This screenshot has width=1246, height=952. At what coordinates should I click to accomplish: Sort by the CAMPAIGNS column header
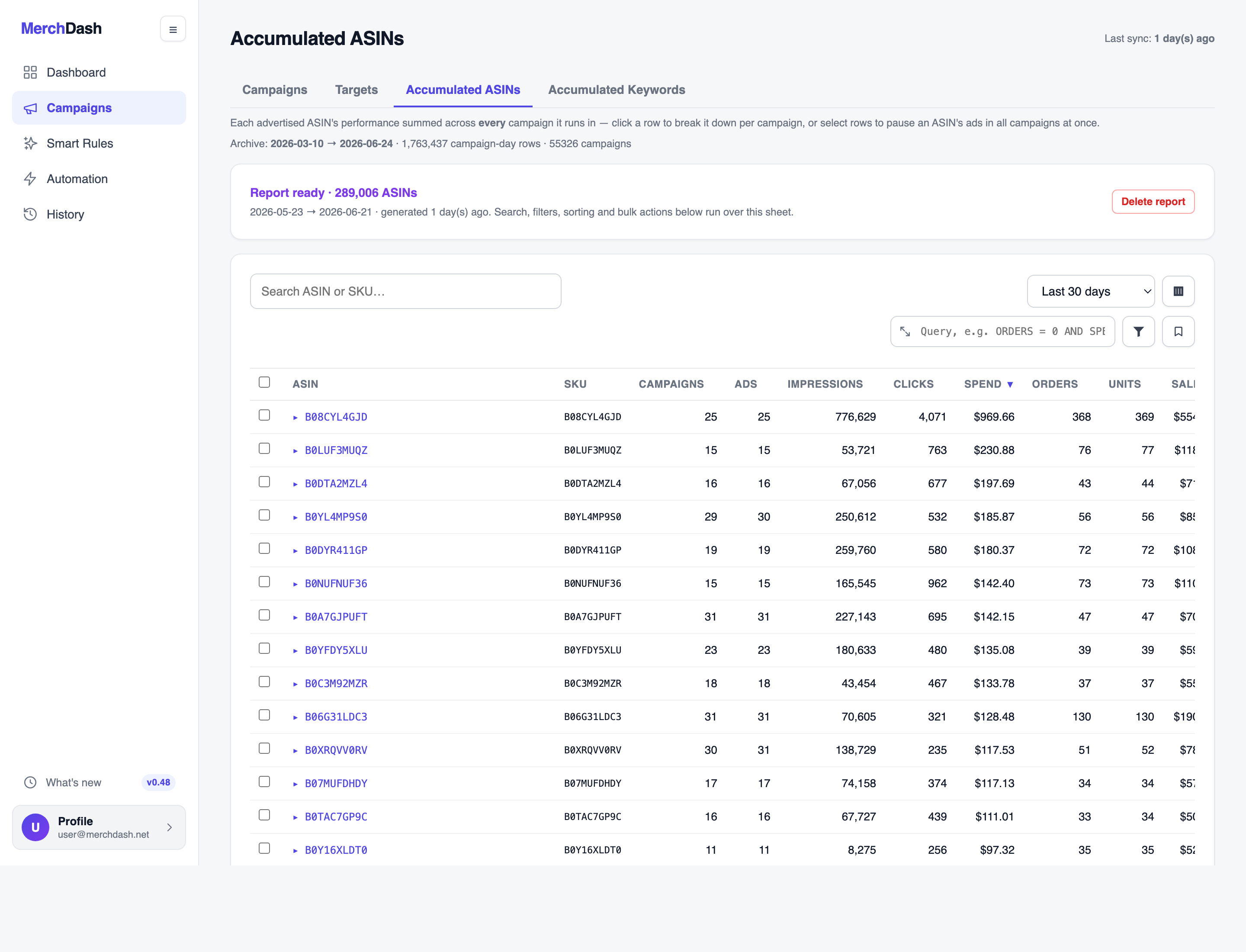pyautogui.click(x=671, y=384)
